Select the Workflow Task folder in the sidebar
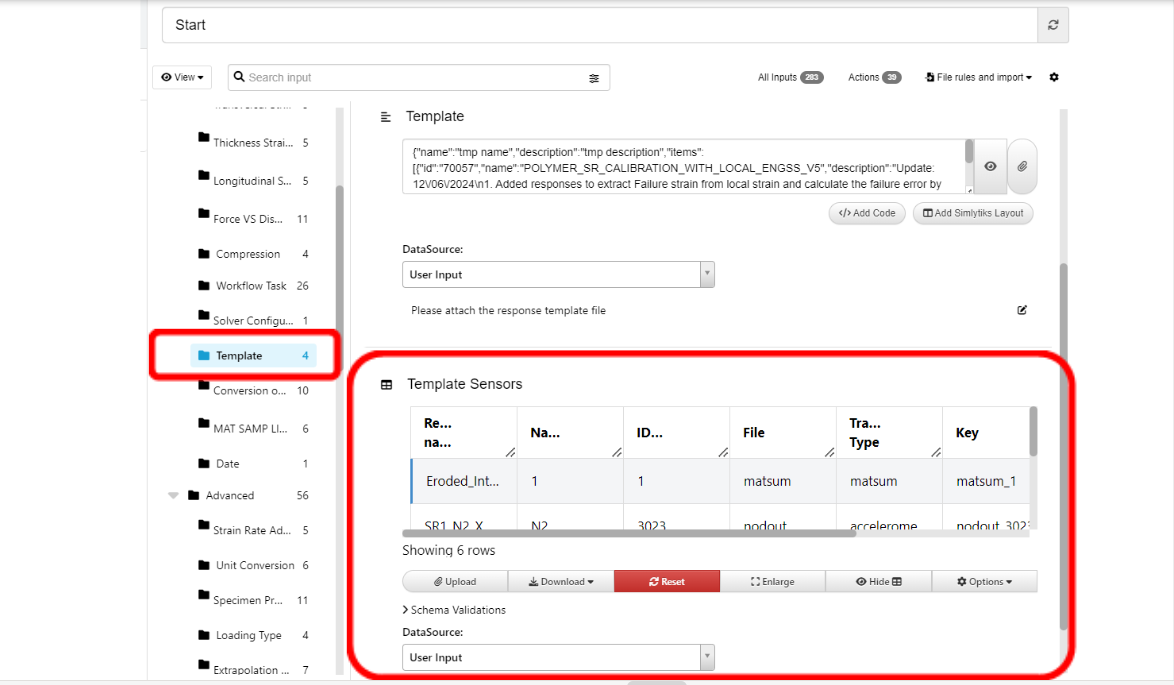This screenshot has width=1174, height=685. click(x=252, y=286)
